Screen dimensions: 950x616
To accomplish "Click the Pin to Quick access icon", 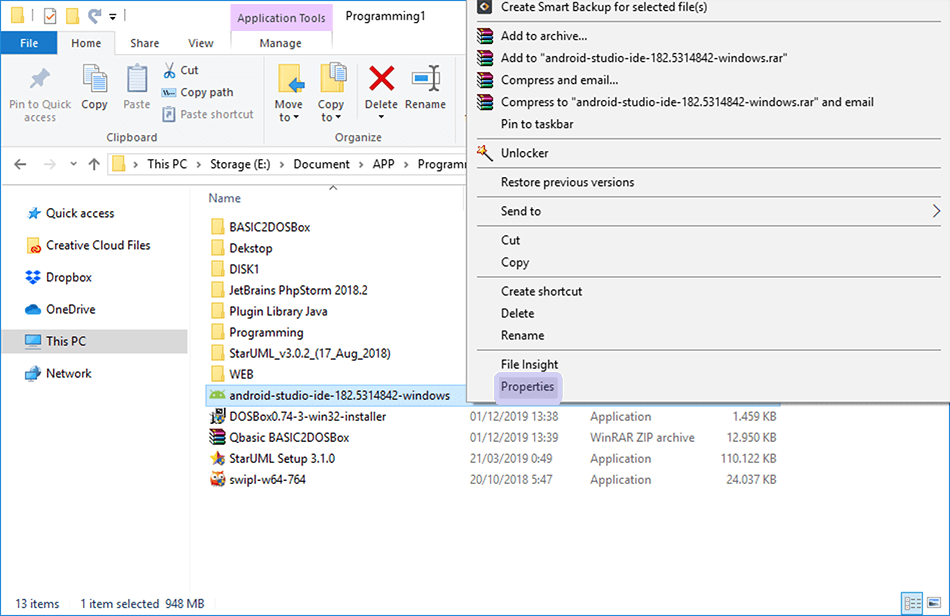I will (x=40, y=80).
